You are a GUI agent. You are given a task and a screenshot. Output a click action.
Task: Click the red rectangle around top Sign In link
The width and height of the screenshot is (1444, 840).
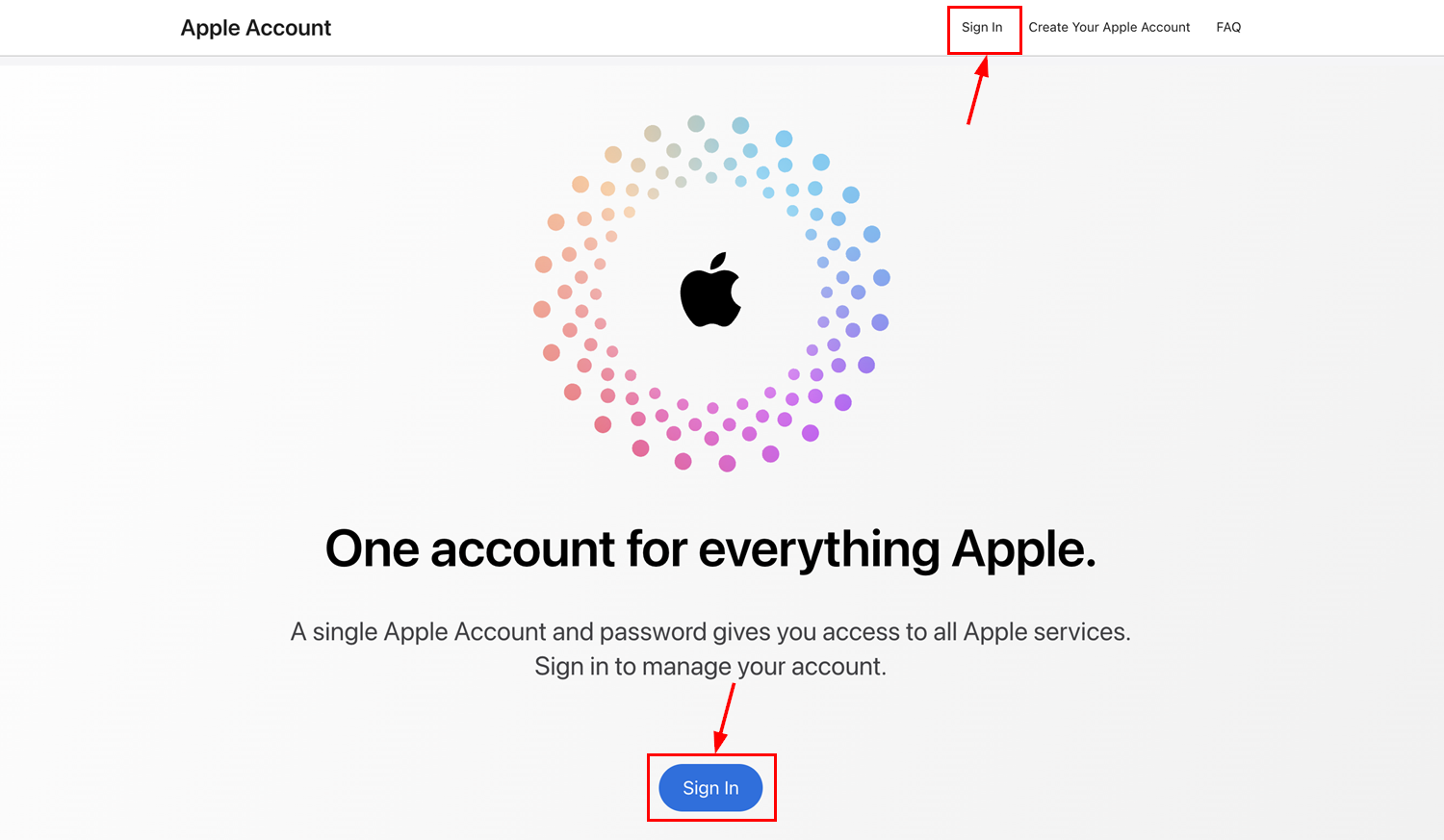coord(984,30)
